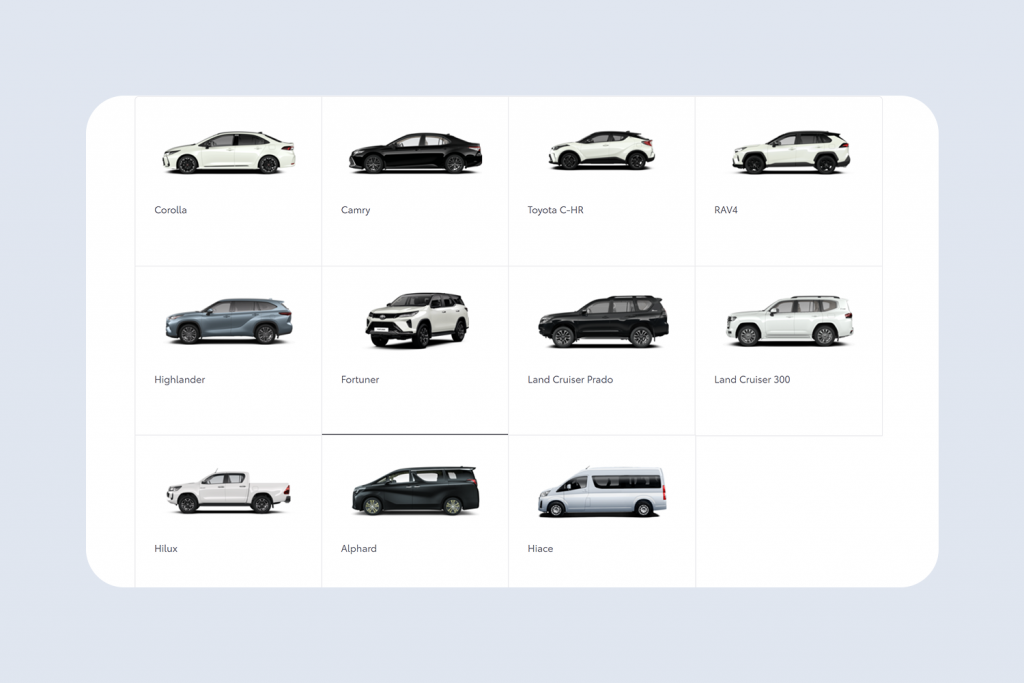Open the Alphard model label
The height and width of the screenshot is (683, 1024).
[x=359, y=549]
